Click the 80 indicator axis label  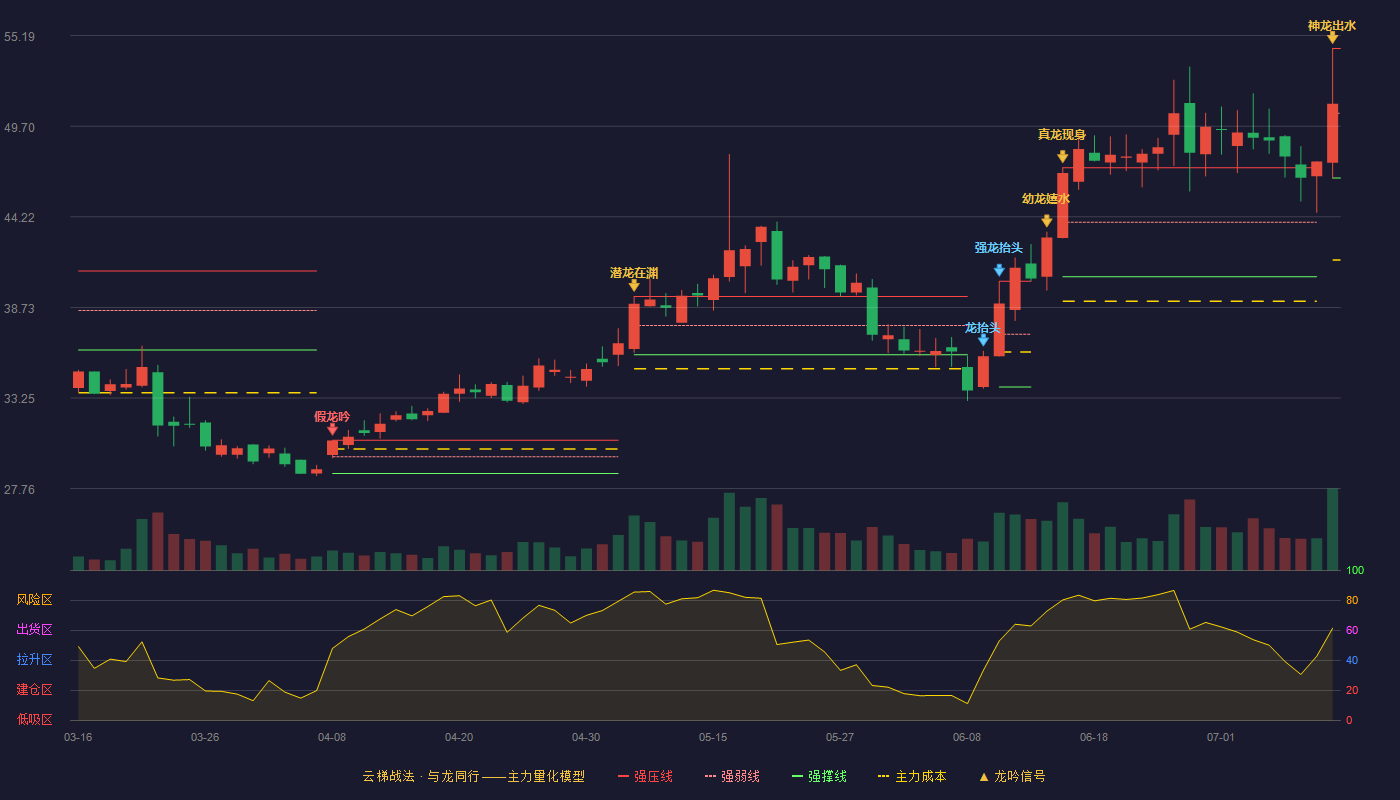click(1352, 600)
